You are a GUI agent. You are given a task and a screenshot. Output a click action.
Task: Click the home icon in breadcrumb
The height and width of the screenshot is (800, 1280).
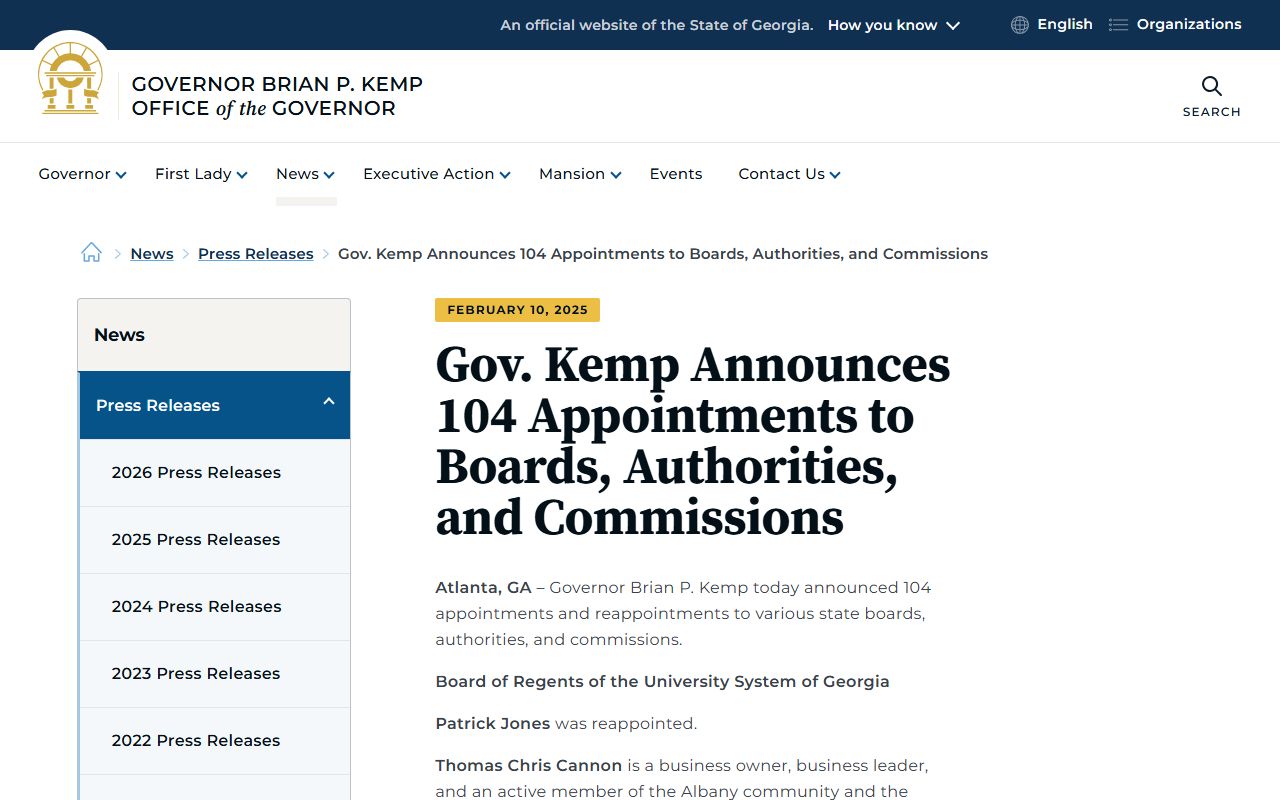coord(91,253)
